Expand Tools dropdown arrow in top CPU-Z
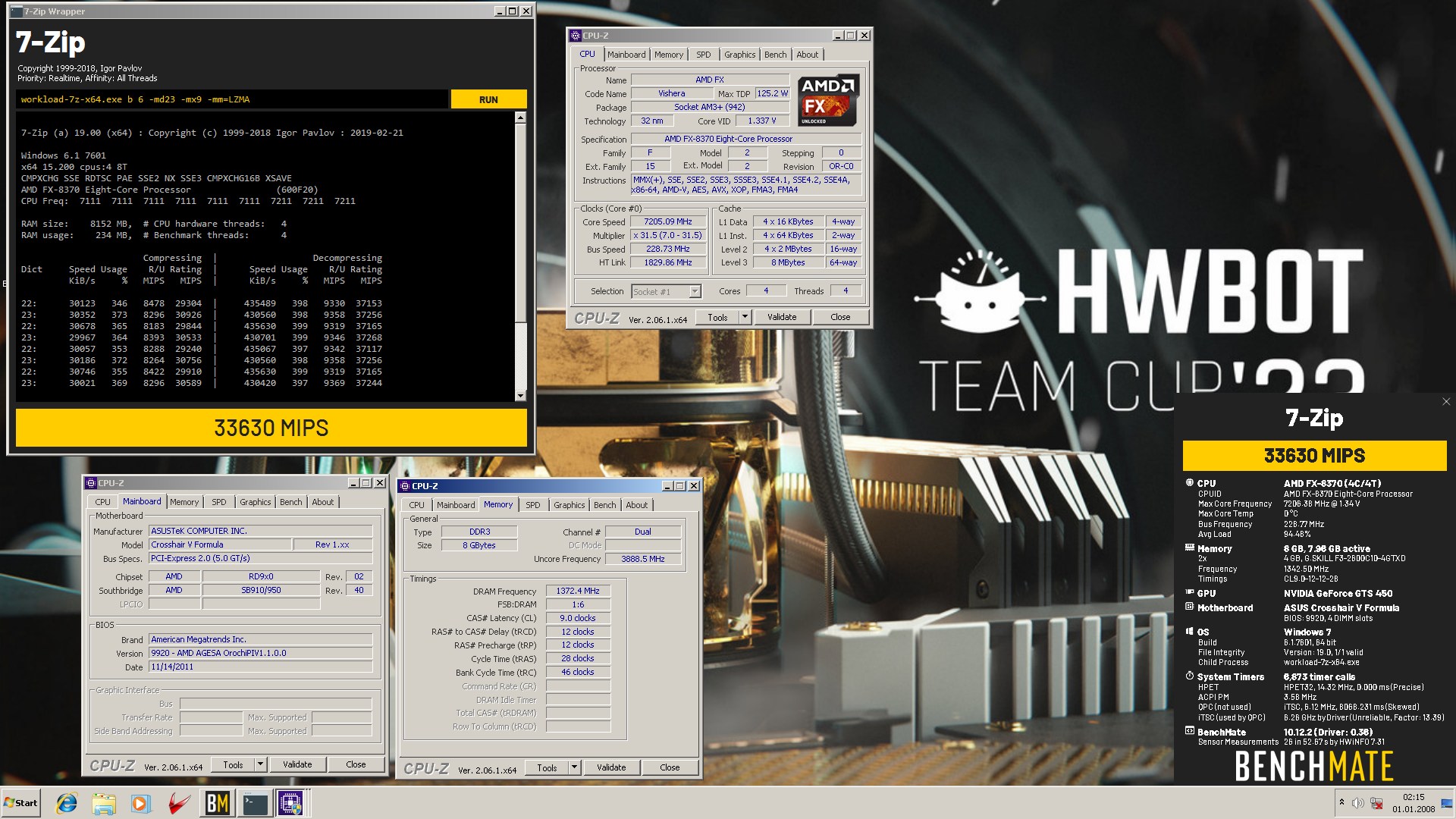Viewport: 1456px width, 819px height. 745,318
